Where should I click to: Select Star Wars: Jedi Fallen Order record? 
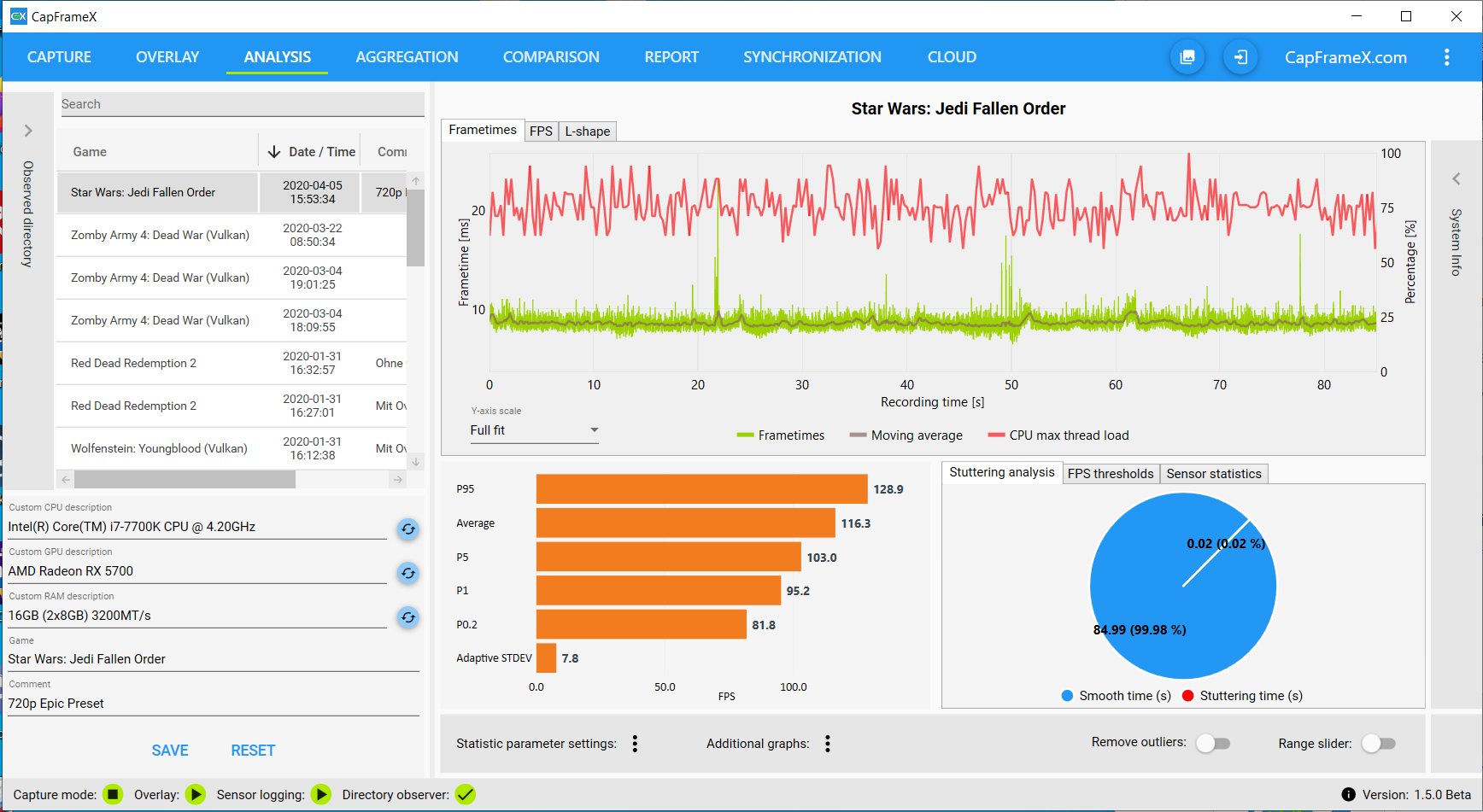tap(232, 192)
